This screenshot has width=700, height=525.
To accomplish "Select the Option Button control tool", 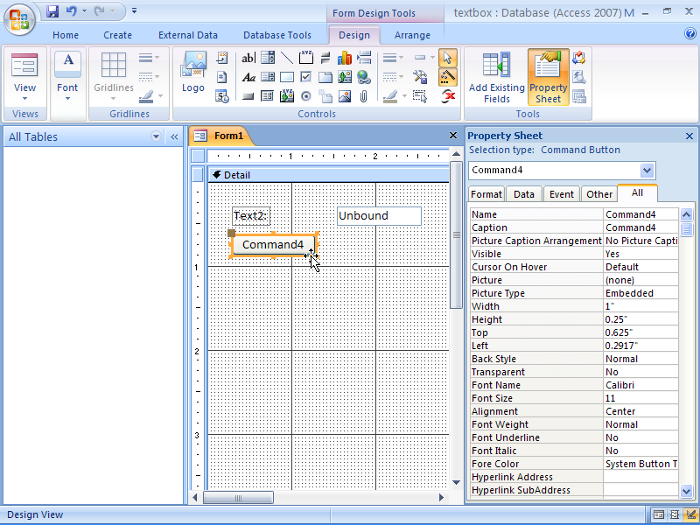I will [x=306, y=96].
